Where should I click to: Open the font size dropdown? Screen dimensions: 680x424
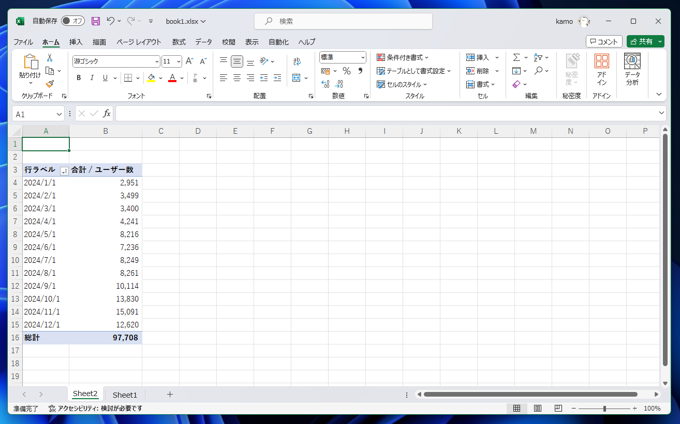179,62
